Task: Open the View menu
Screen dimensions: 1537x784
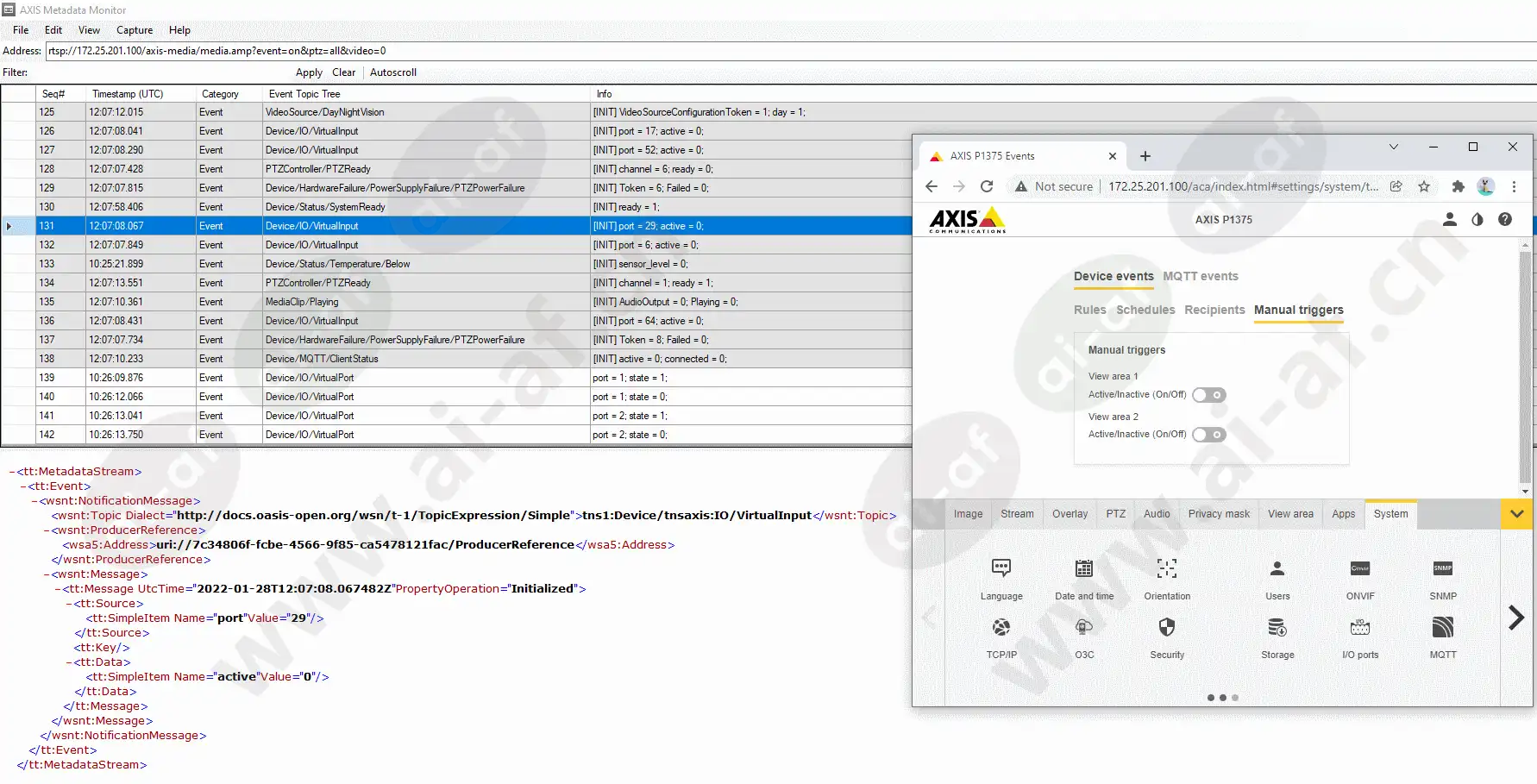Action: (89, 30)
